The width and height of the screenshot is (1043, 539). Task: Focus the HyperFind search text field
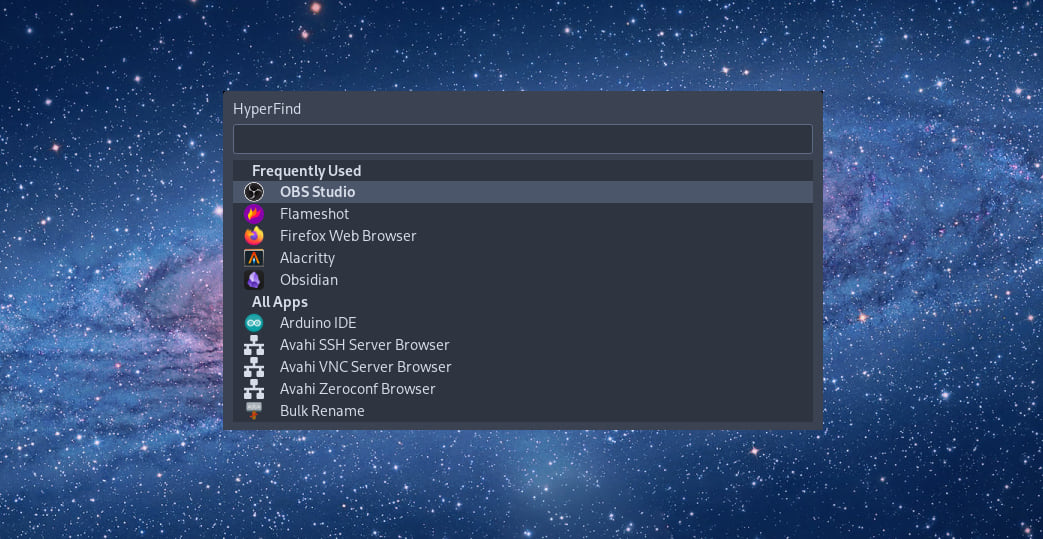click(x=522, y=139)
